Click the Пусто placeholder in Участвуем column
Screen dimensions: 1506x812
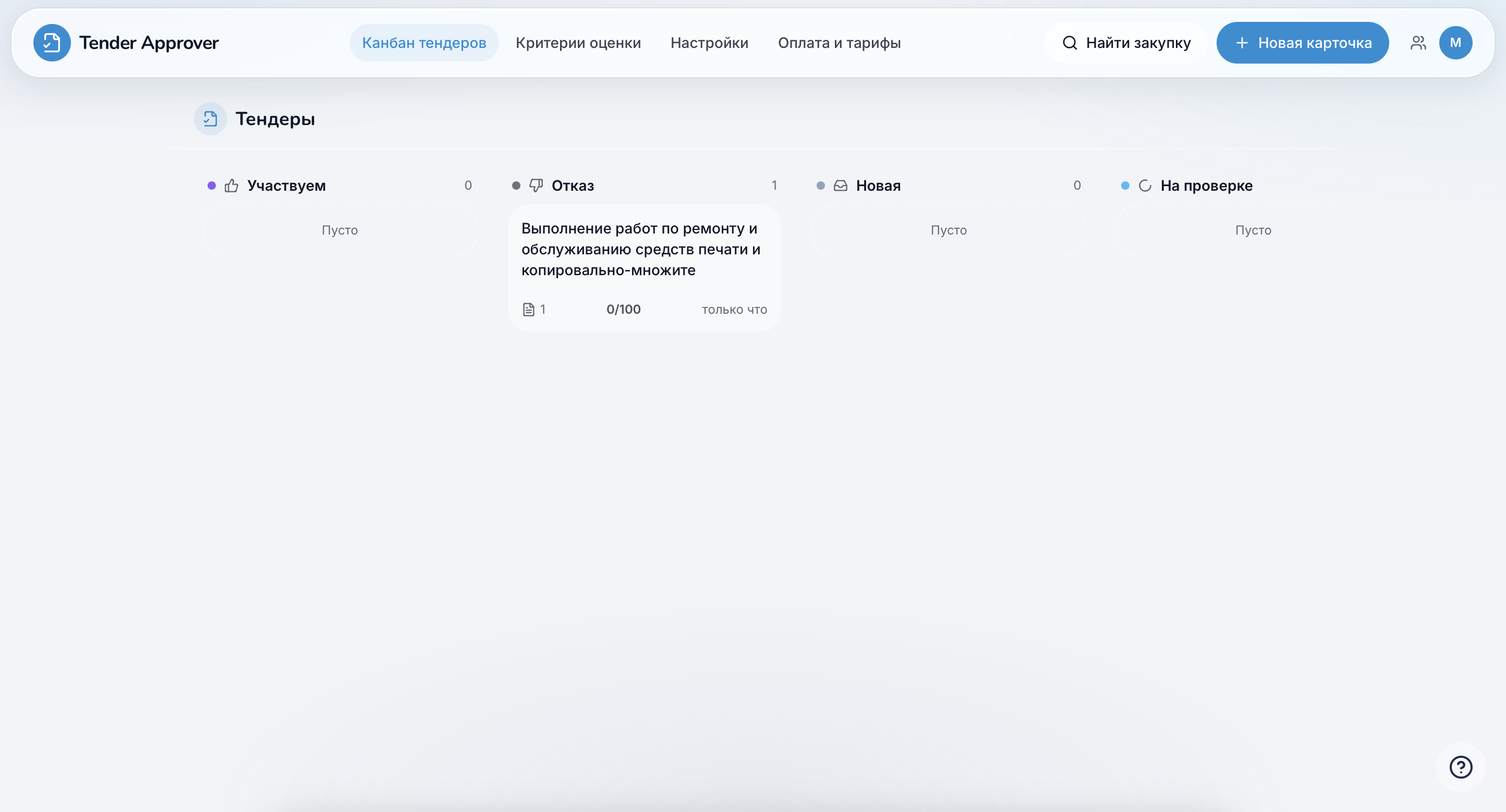[339, 230]
